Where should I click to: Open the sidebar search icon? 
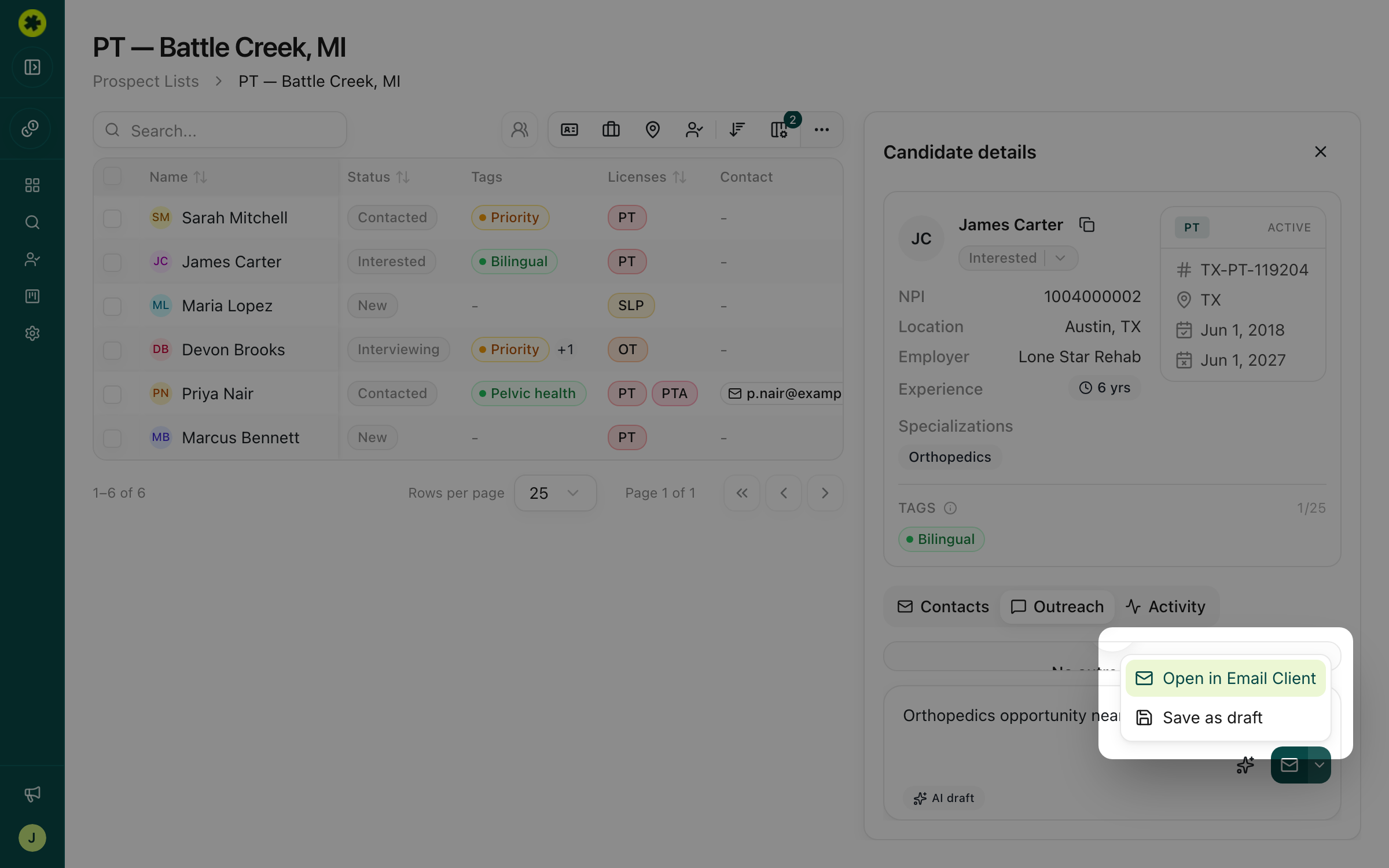click(32, 222)
